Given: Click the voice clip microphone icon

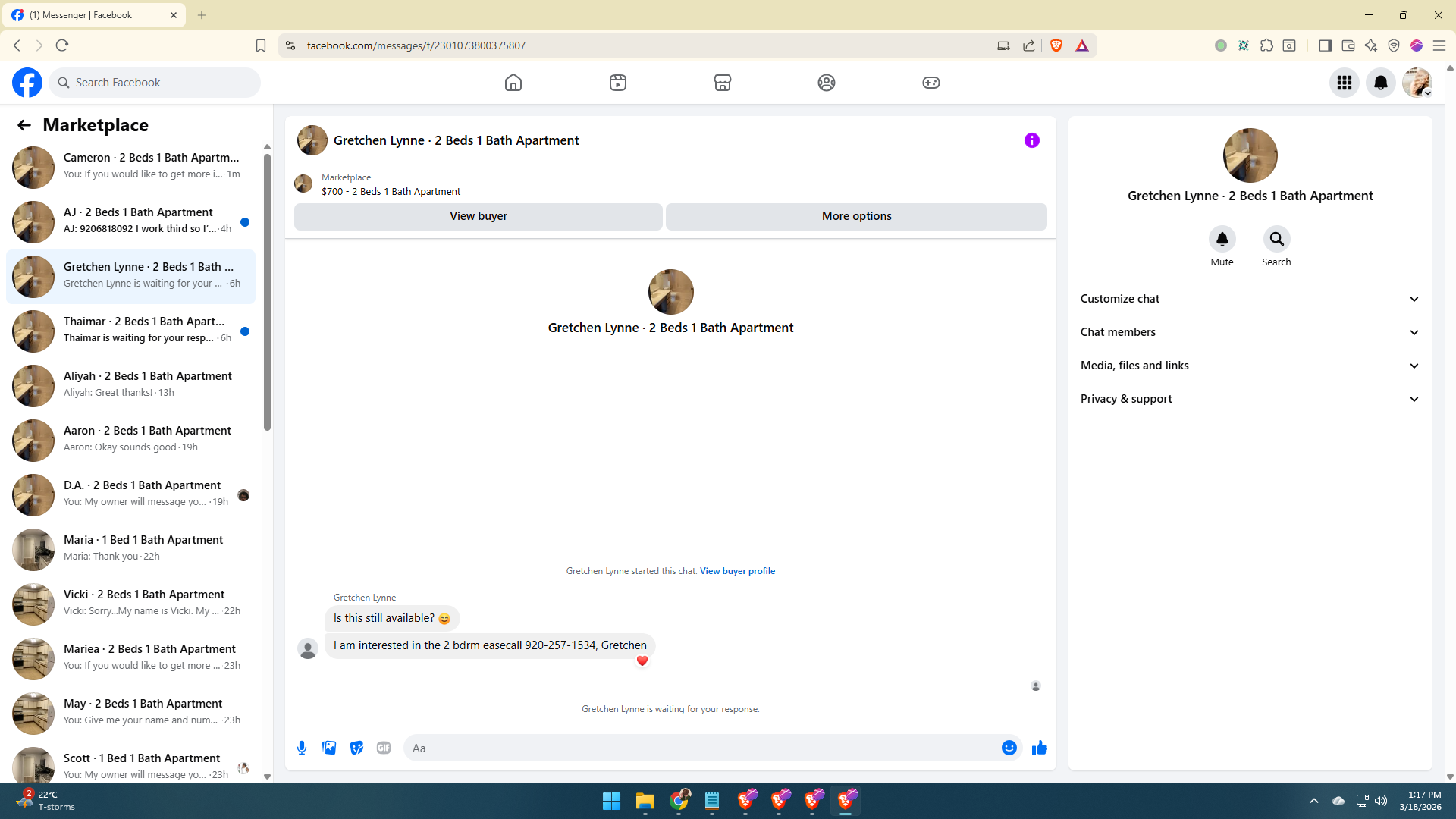Looking at the screenshot, I should 302,748.
